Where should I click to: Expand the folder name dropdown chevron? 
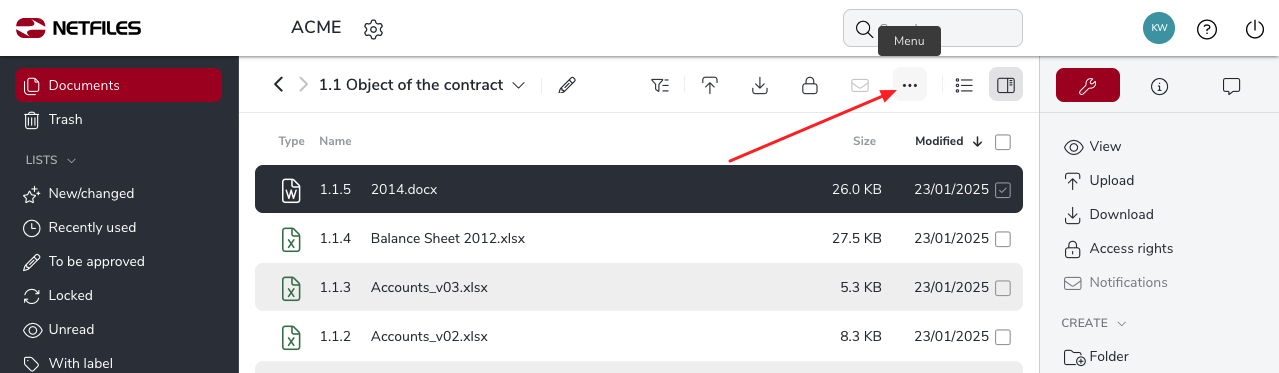point(519,85)
